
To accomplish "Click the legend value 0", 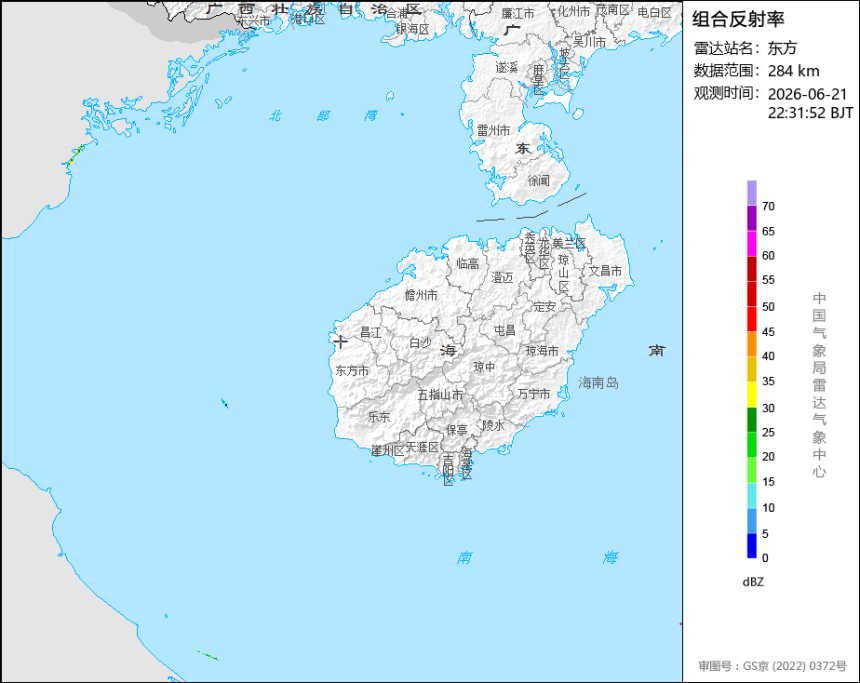I will click(x=765, y=558).
